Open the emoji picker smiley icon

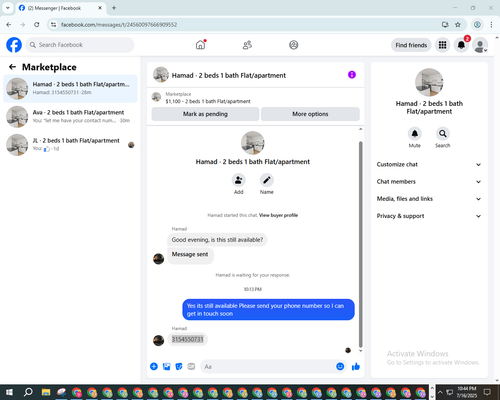click(340, 367)
